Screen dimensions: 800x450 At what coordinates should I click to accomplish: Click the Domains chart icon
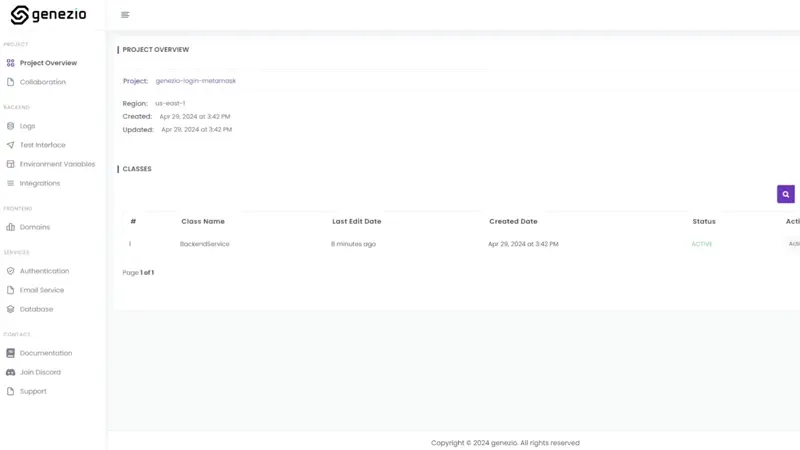10,227
